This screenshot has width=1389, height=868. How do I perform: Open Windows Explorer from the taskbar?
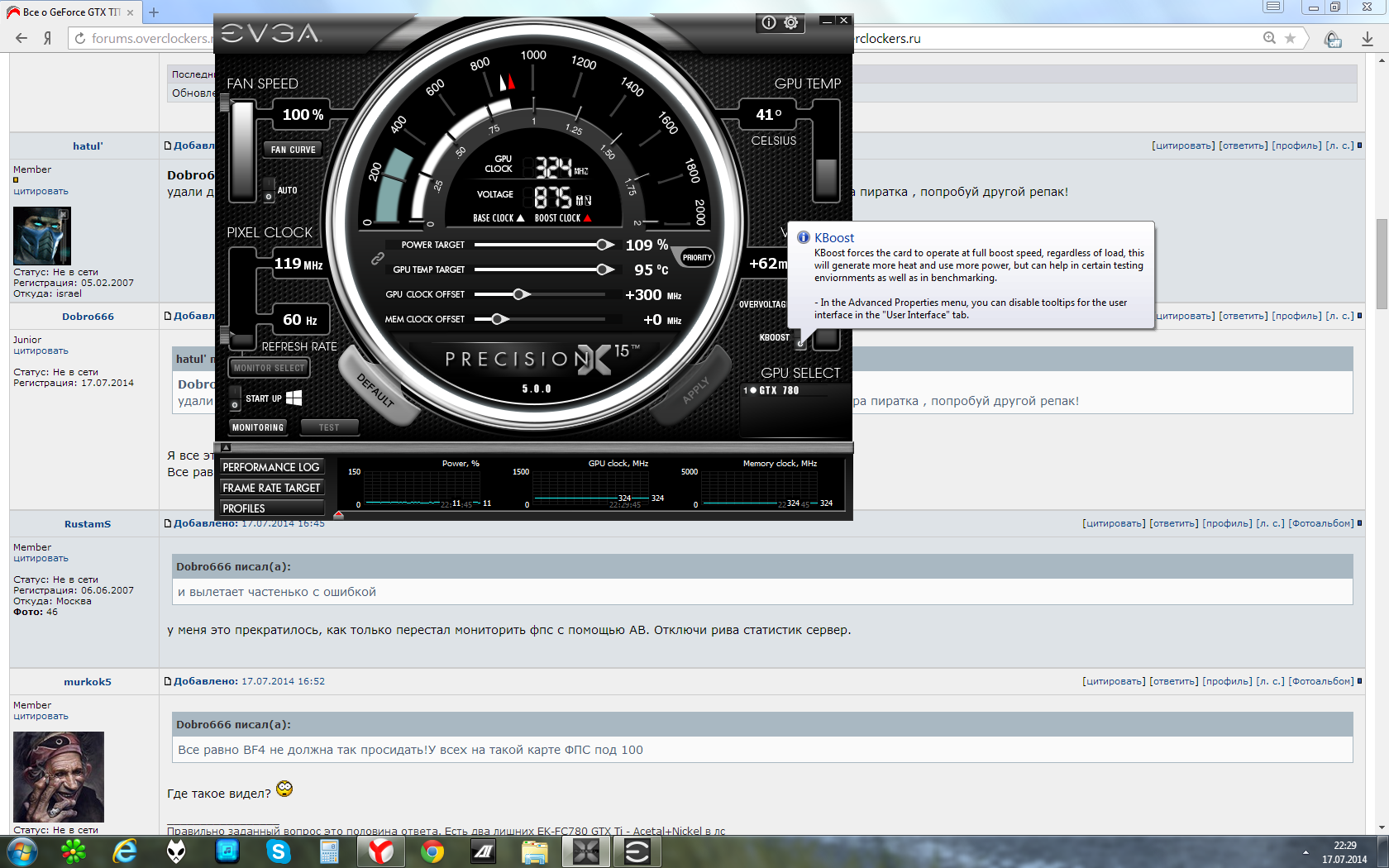click(535, 851)
